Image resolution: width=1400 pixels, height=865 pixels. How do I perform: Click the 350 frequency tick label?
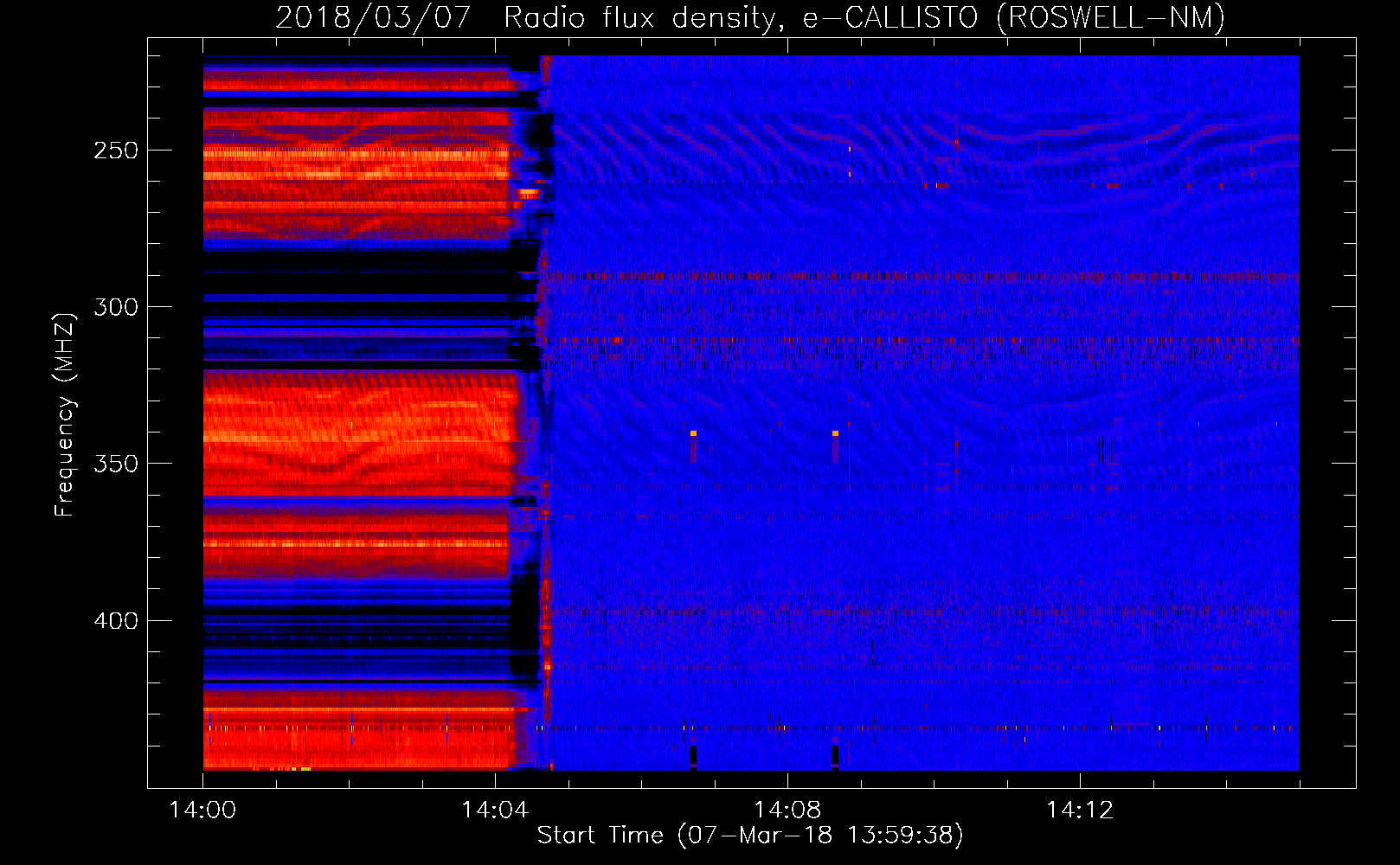point(116,464)
